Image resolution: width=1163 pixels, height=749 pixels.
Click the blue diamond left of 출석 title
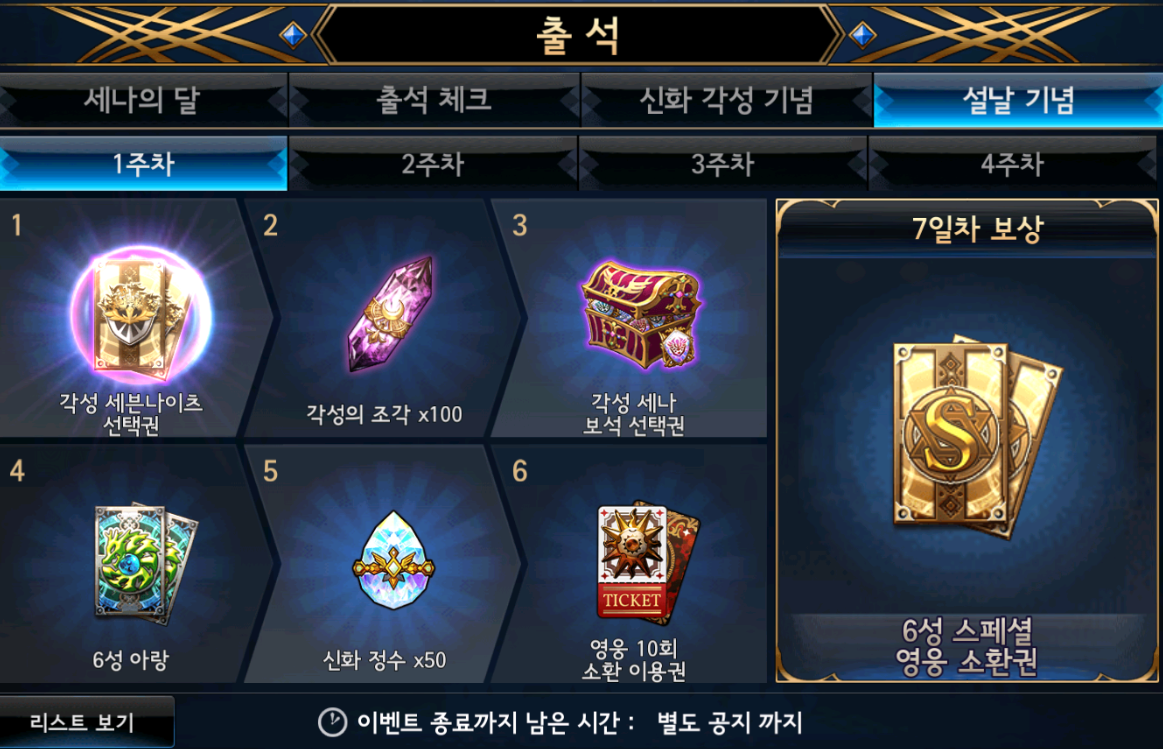coord(294,35)
